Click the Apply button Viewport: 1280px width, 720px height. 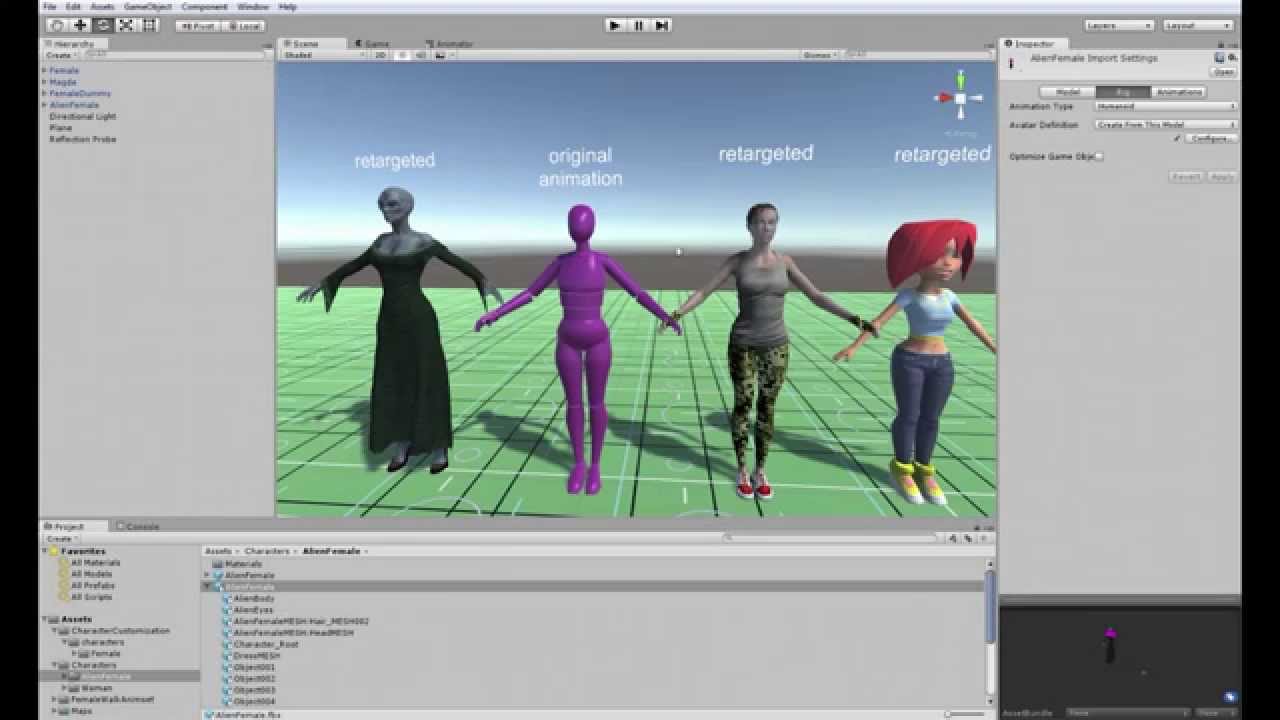(x=1221, y=177)
